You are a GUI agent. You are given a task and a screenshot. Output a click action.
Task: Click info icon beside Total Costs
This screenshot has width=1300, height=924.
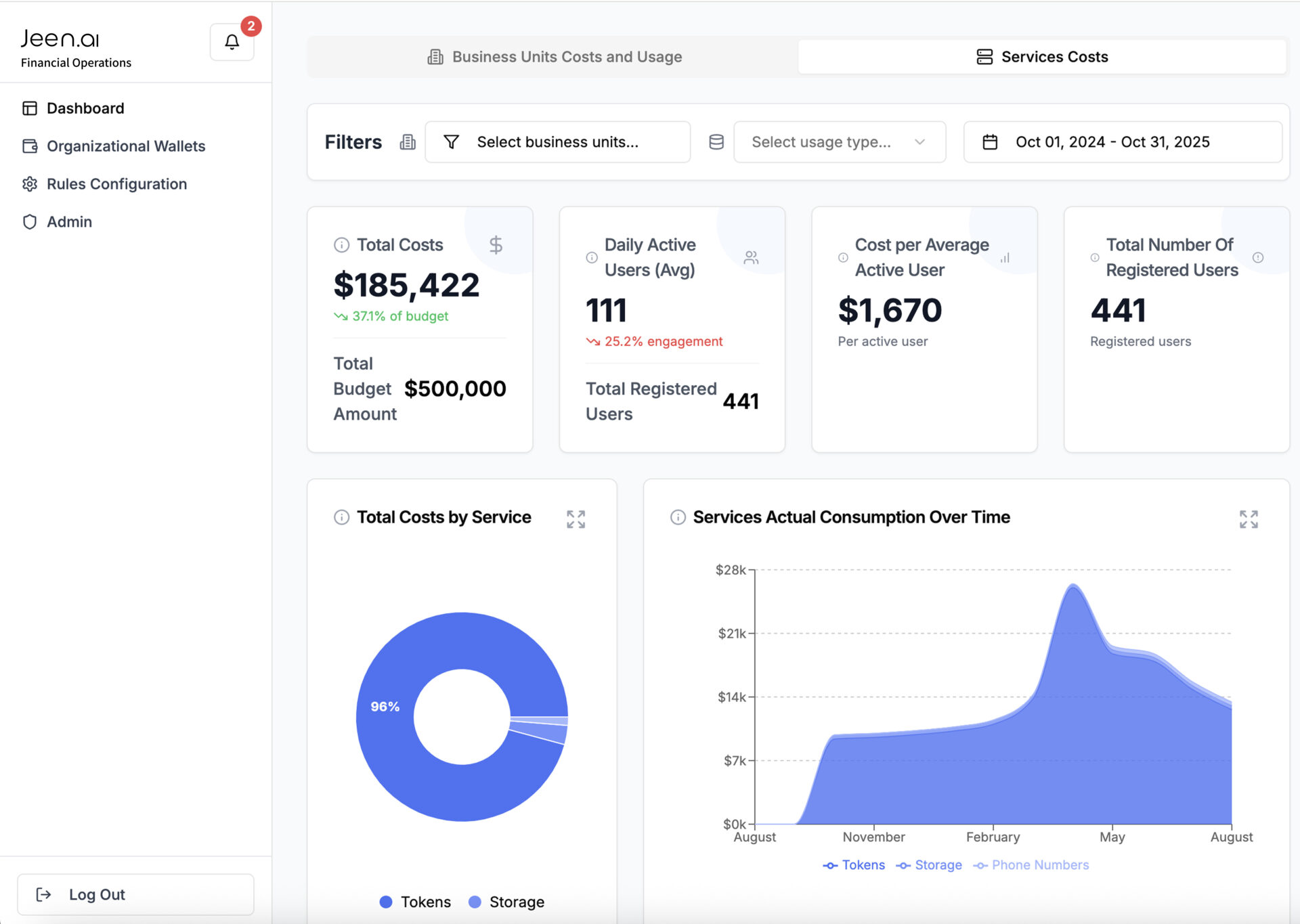point(341,245)
